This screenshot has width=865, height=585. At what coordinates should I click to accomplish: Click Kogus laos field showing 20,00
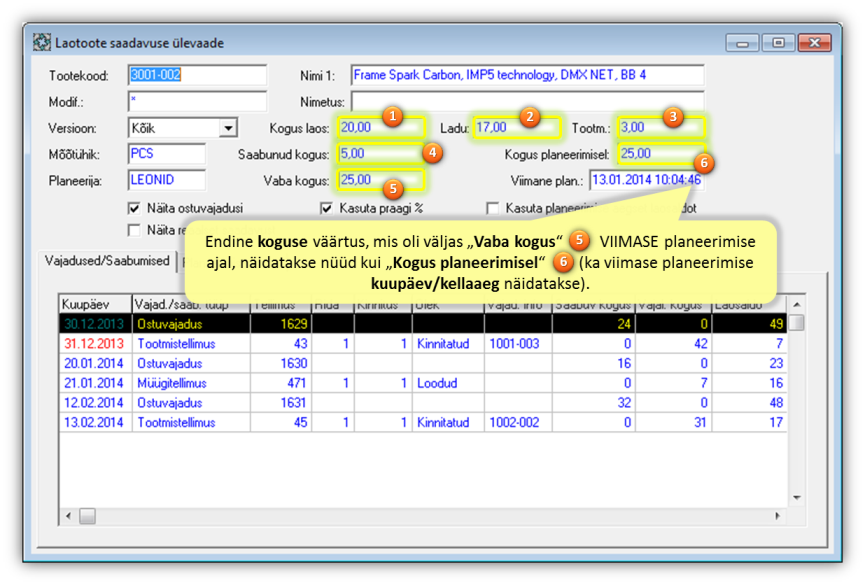[x=381, y=127]
